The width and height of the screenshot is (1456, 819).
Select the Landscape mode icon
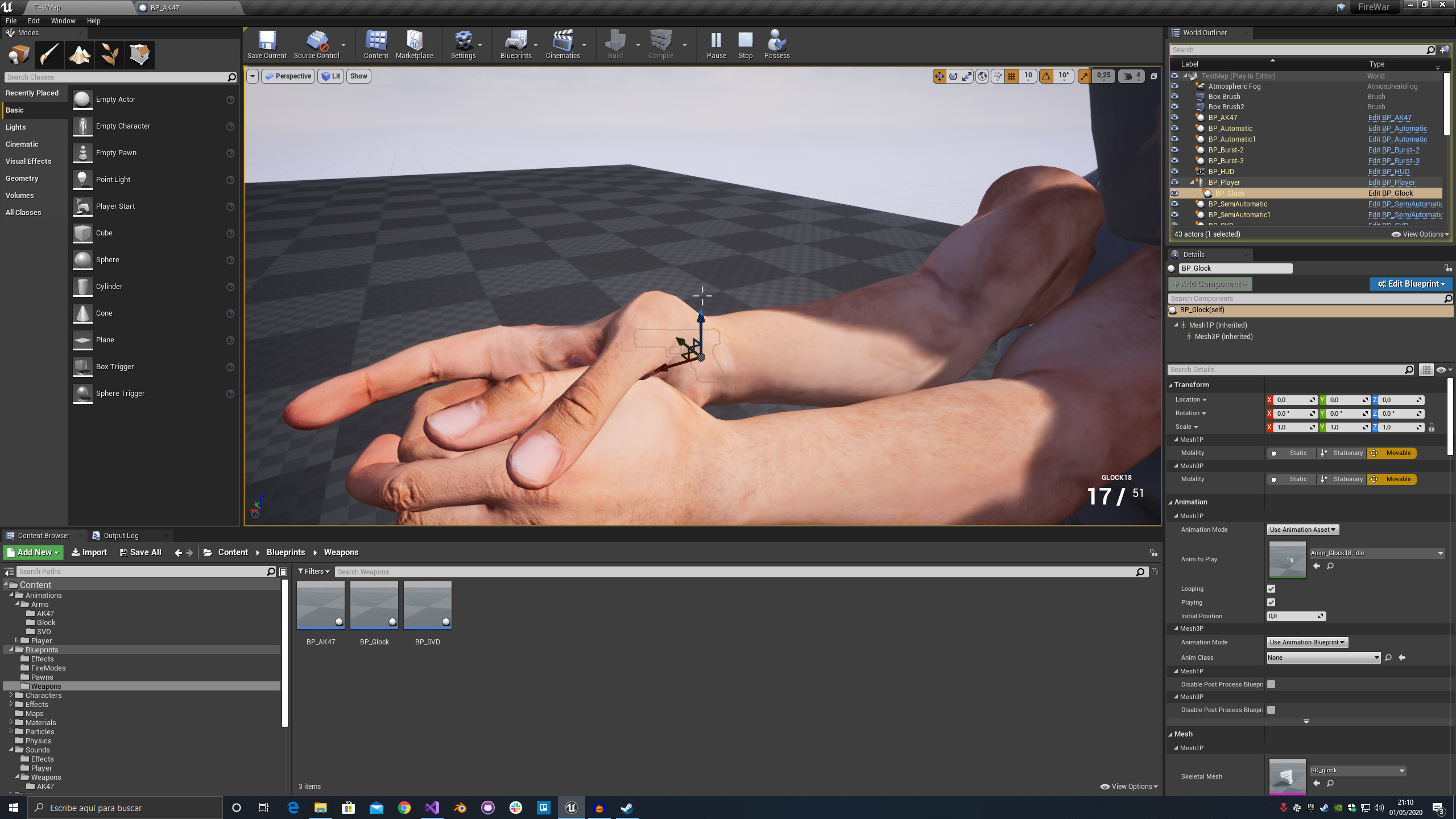(x=79, y=55)
